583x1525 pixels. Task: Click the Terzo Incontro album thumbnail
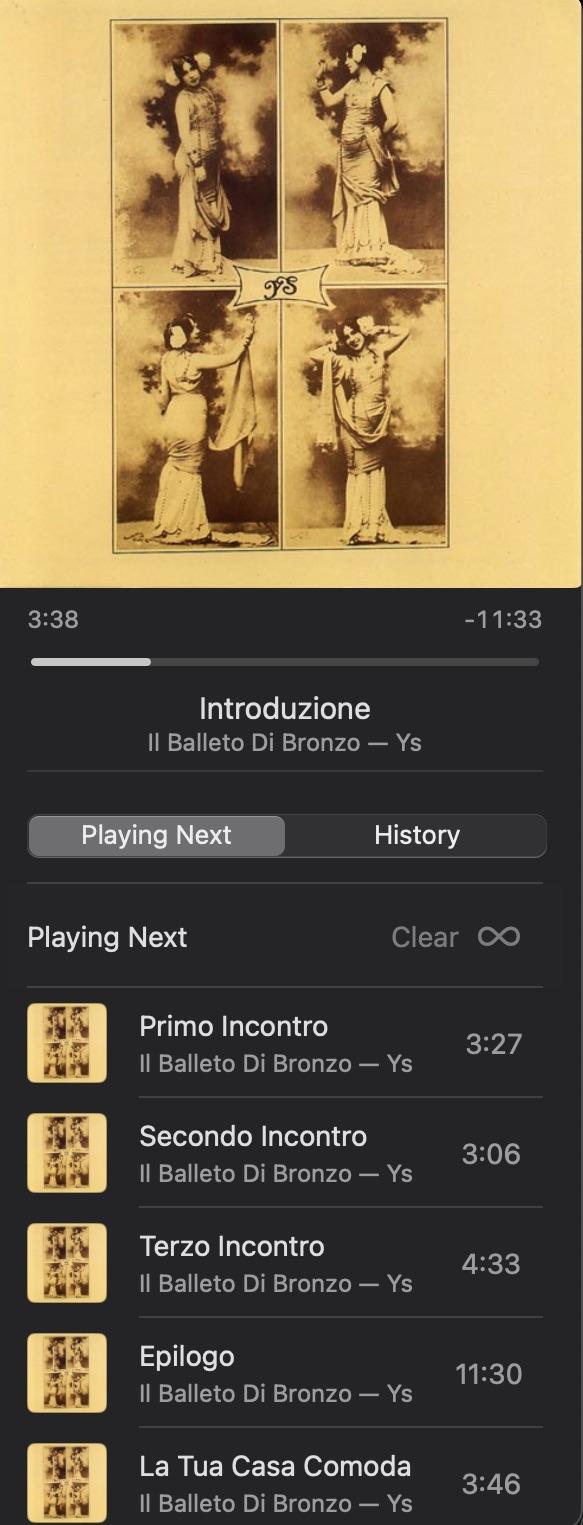tap(67, 1263)
